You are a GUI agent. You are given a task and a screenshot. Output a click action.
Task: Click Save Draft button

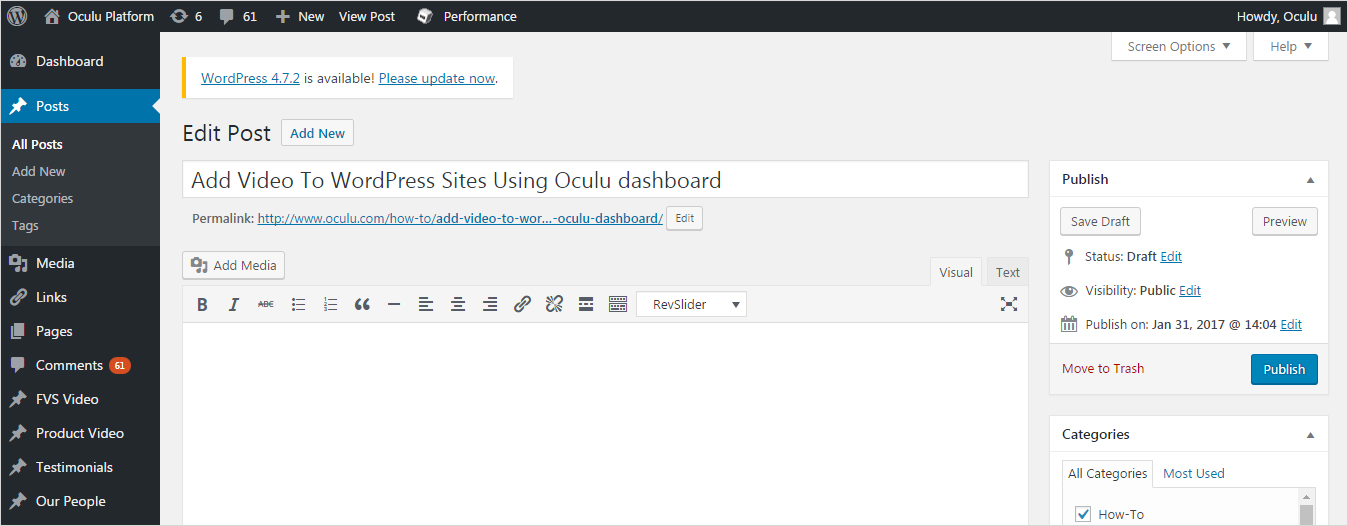(1100, 221)
